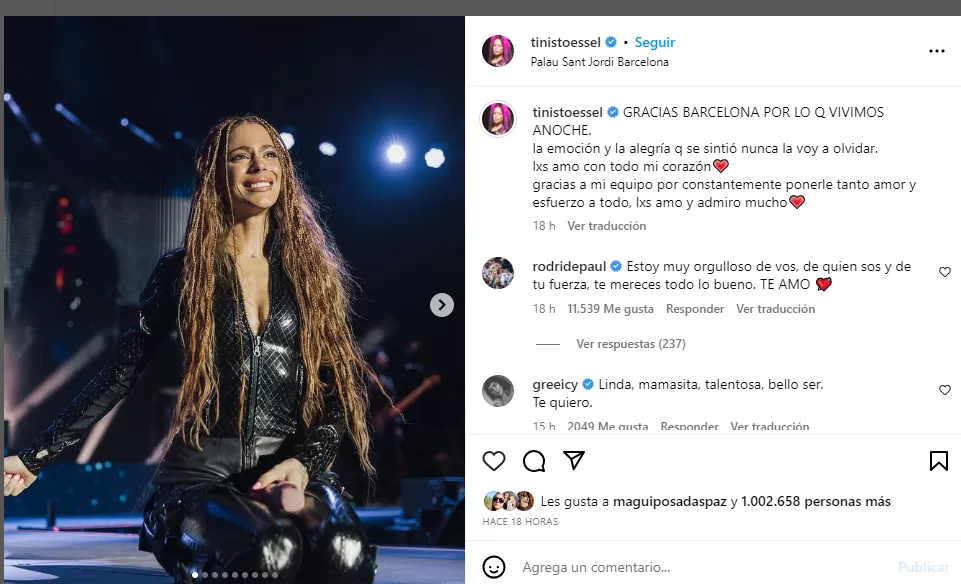The width and height of the screenshot is (961, 584).
Task: Toggle the like on greeicy's comment
Action: [944, 390]
